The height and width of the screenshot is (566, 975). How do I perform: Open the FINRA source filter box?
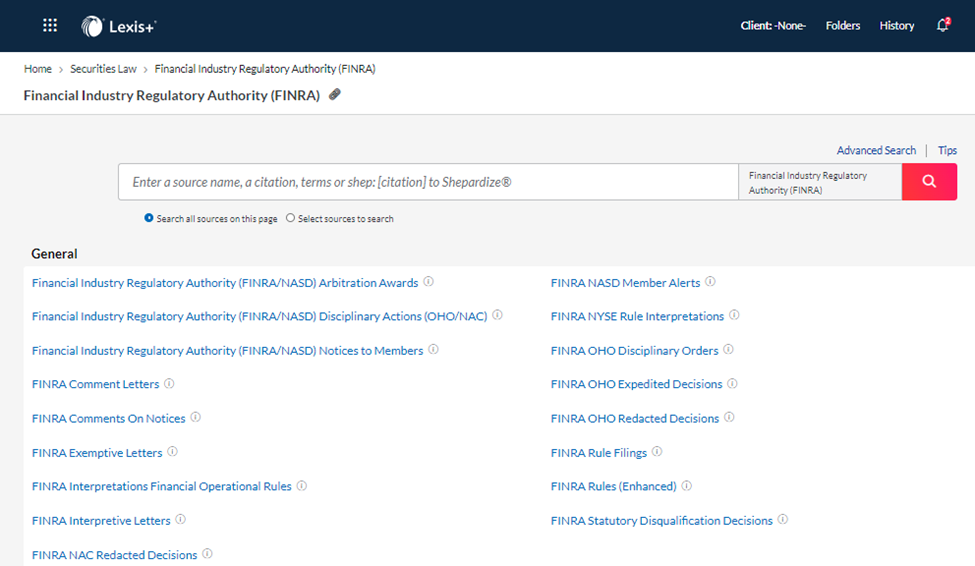820,182
